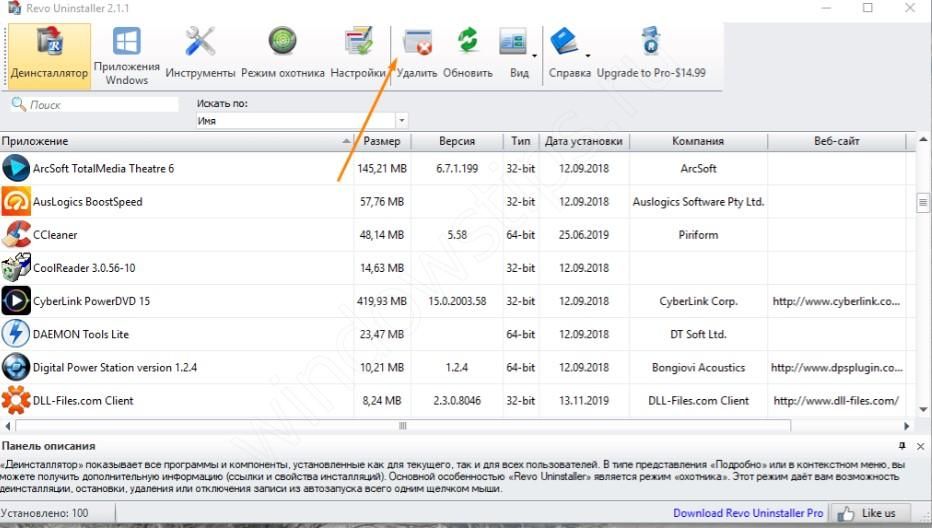Open the Настройки settings
Screen dimensions: 932x528
click(x=358, y=54)
